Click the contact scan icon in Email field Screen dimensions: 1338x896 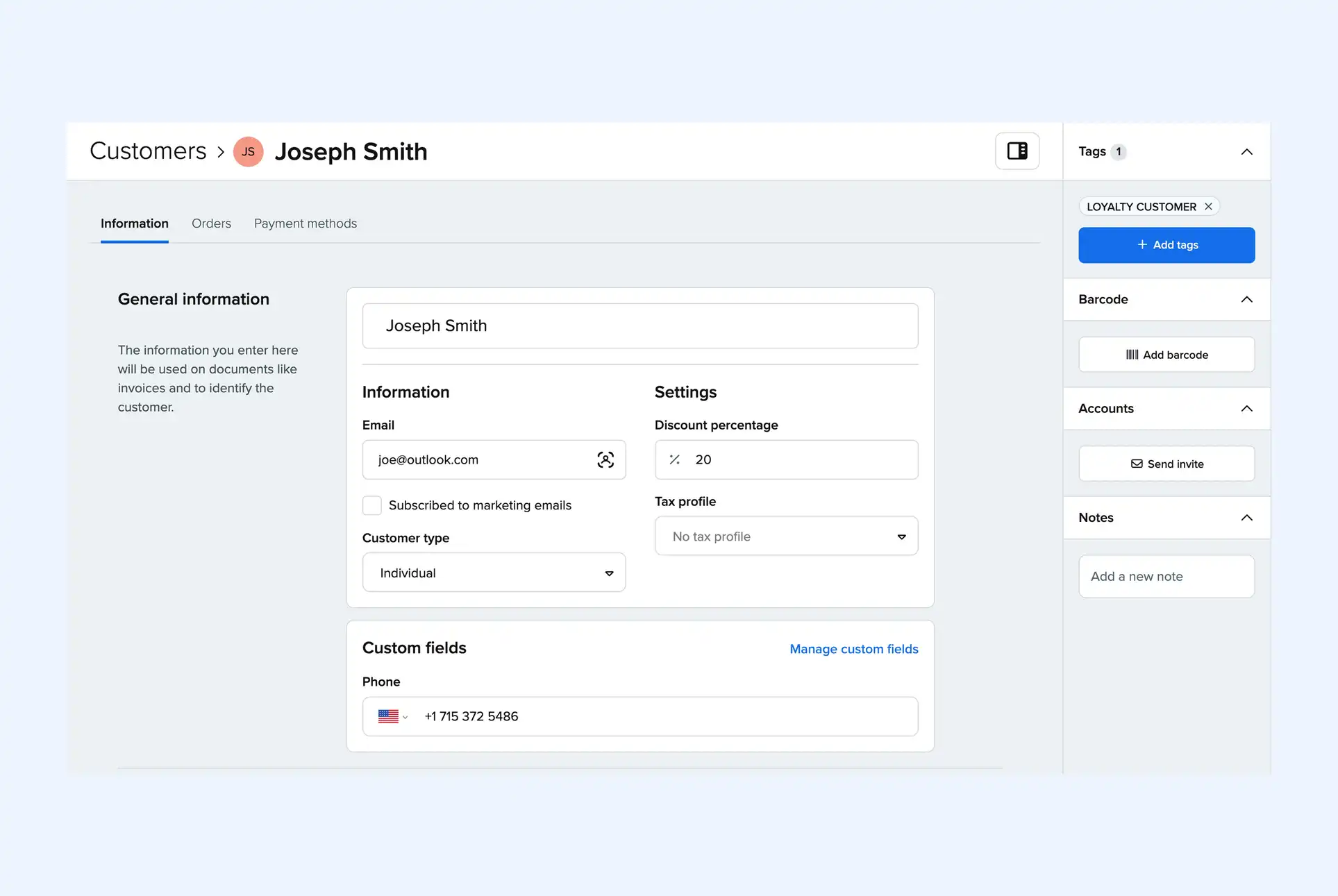point(605,459)
